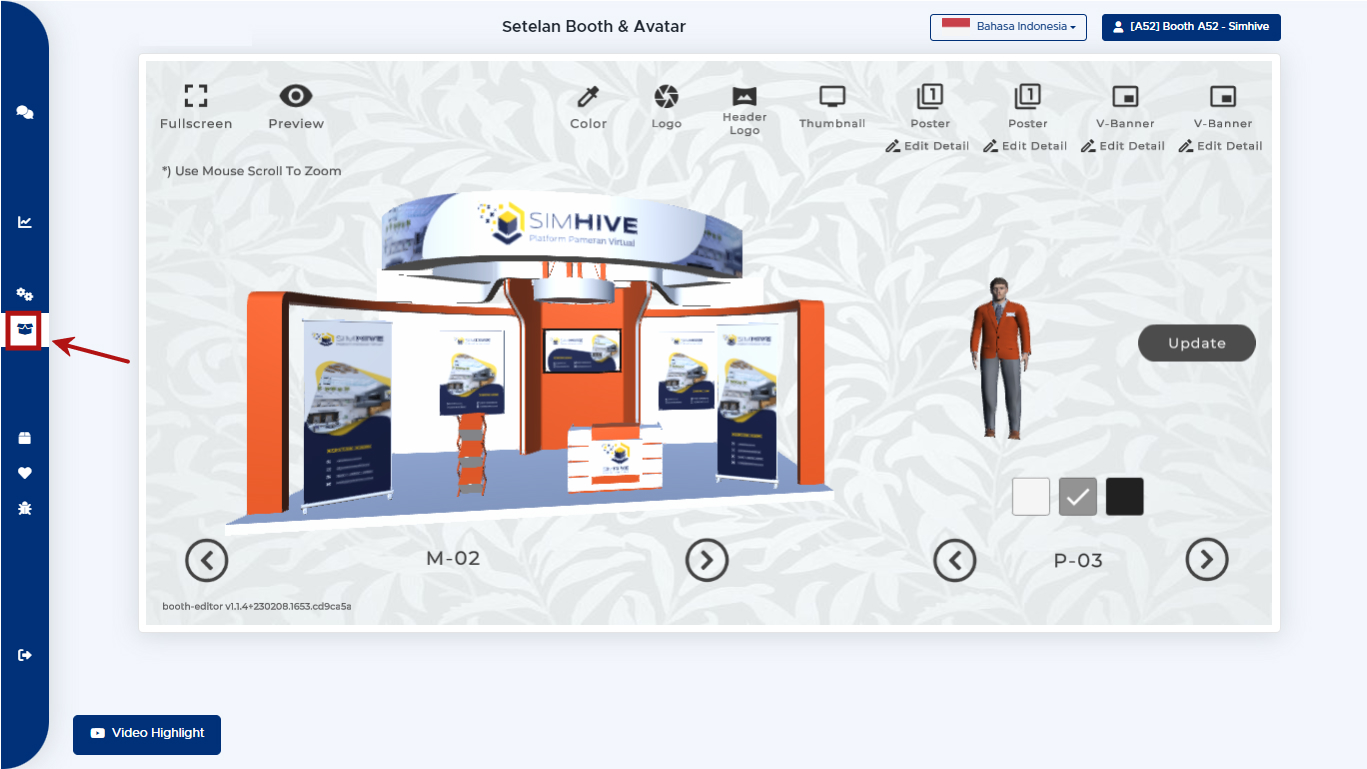Open the Logo aperture tool
Screen dimensions: 1367x769
pos(666,107)
